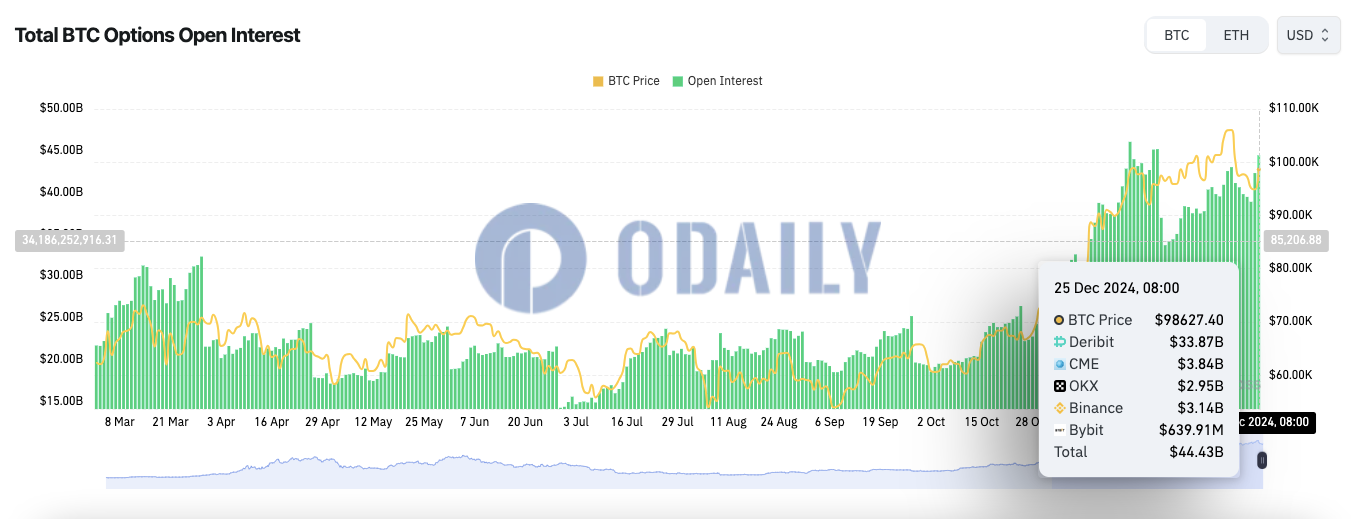Switch to the BTC tab
Screen dimensions: 1356x519
(x=1176, y=35)
